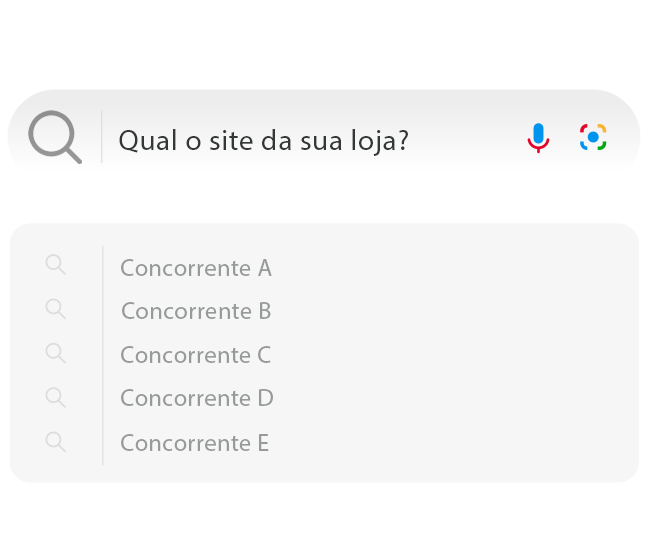Activate the voice search microphone icon
648x535 pixels.
tap(538, 137)
